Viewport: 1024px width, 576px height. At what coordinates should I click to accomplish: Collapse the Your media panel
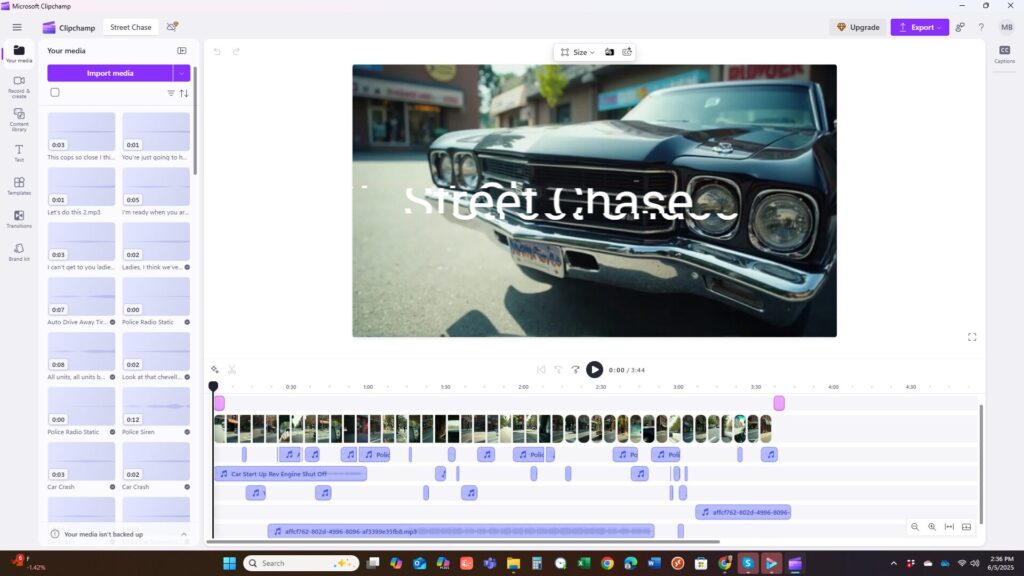(x=182, y=50)
